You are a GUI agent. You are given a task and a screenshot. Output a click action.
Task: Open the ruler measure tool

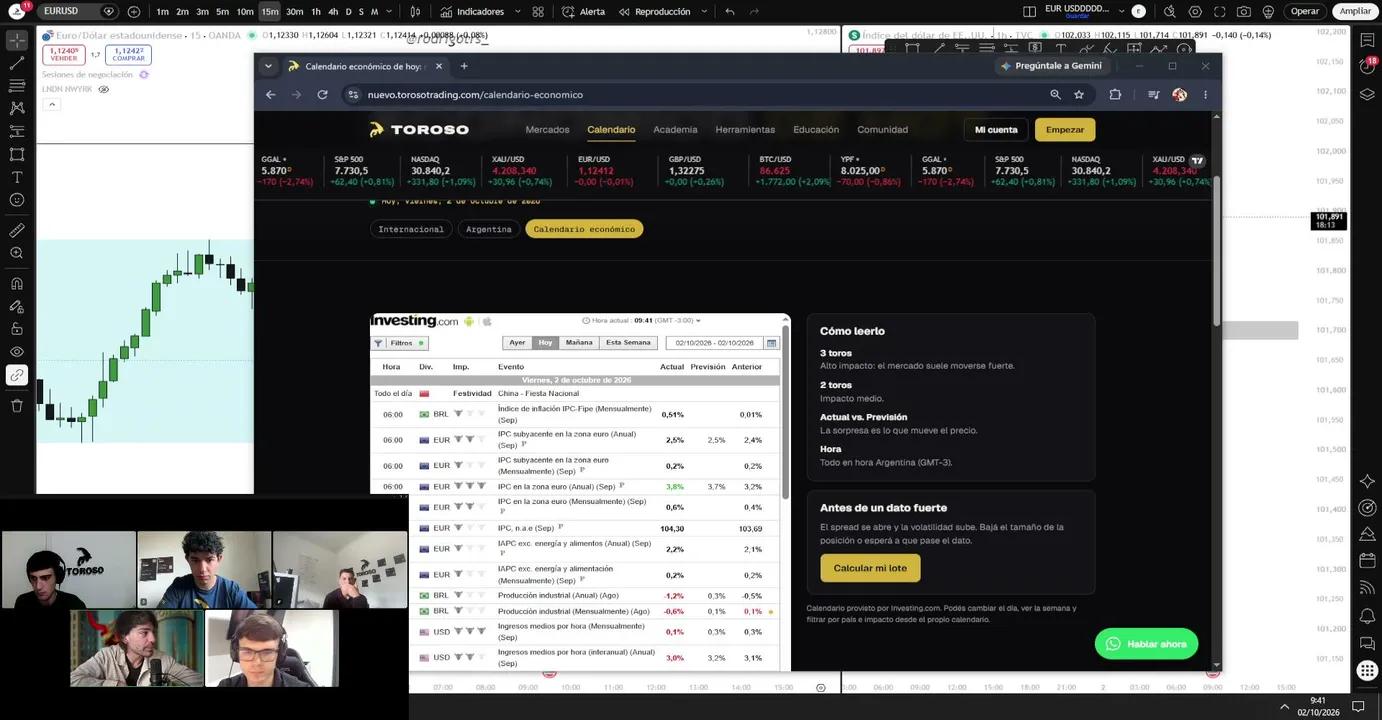(17, 230)
